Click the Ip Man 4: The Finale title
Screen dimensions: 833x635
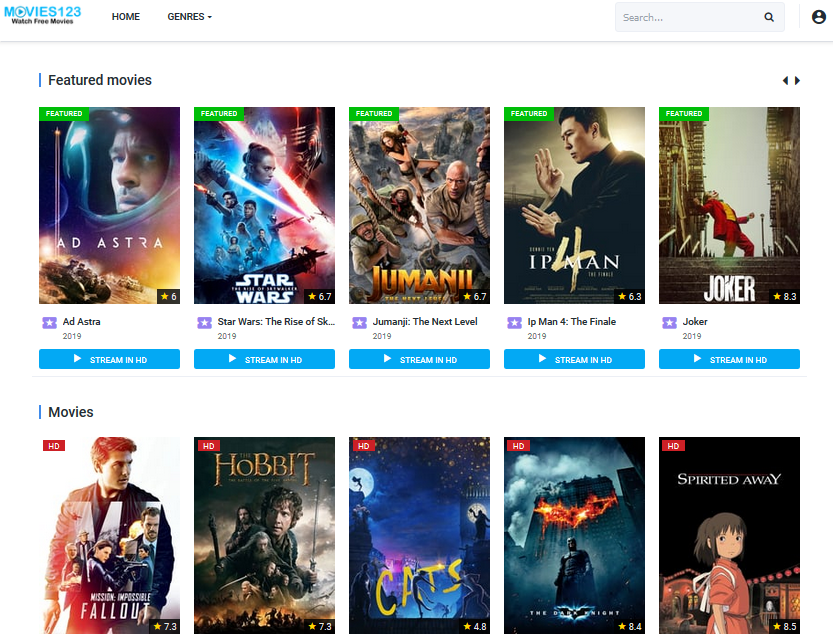(x=572, y=321)
